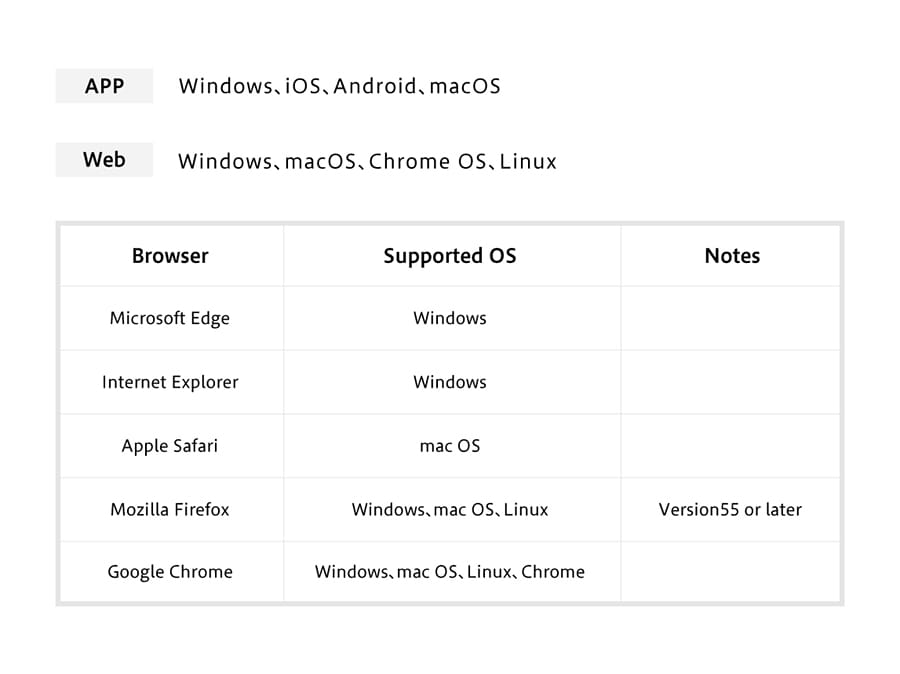Image resolution: width=900 pixels, height=674 pixels.
Task: Select the Web platforms text line
Action: tap(367, 161)
